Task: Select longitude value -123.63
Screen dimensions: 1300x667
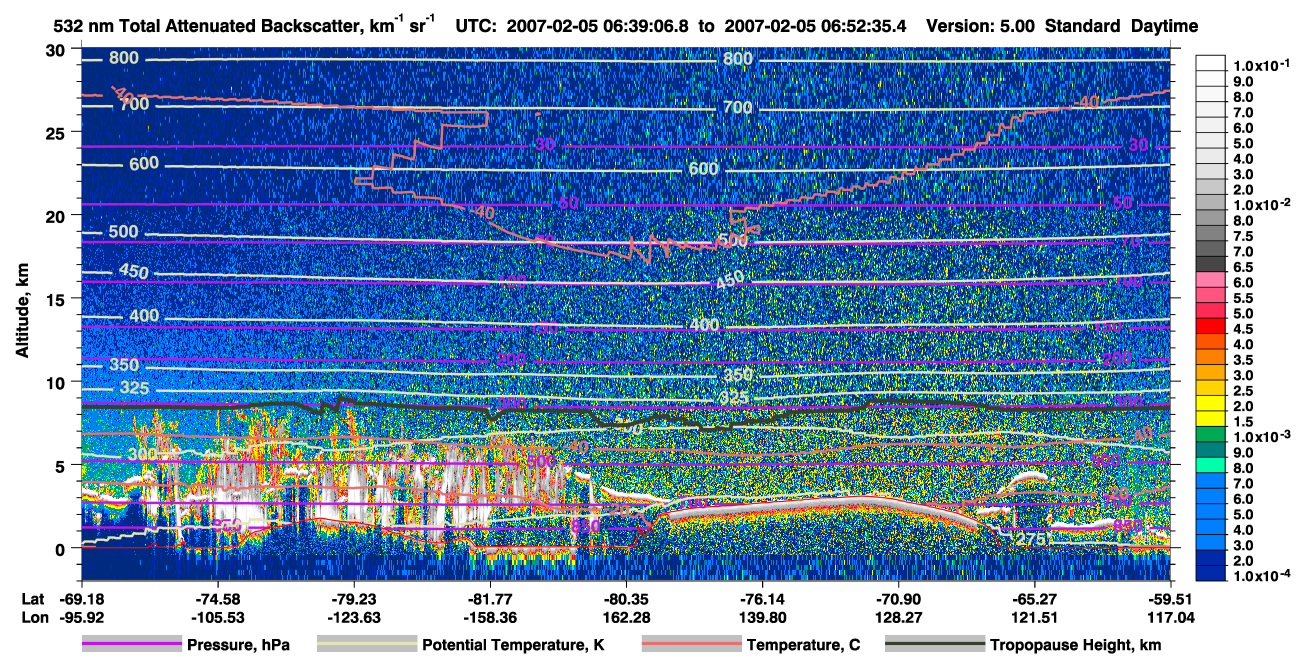Action: click(x=354, y=618)
